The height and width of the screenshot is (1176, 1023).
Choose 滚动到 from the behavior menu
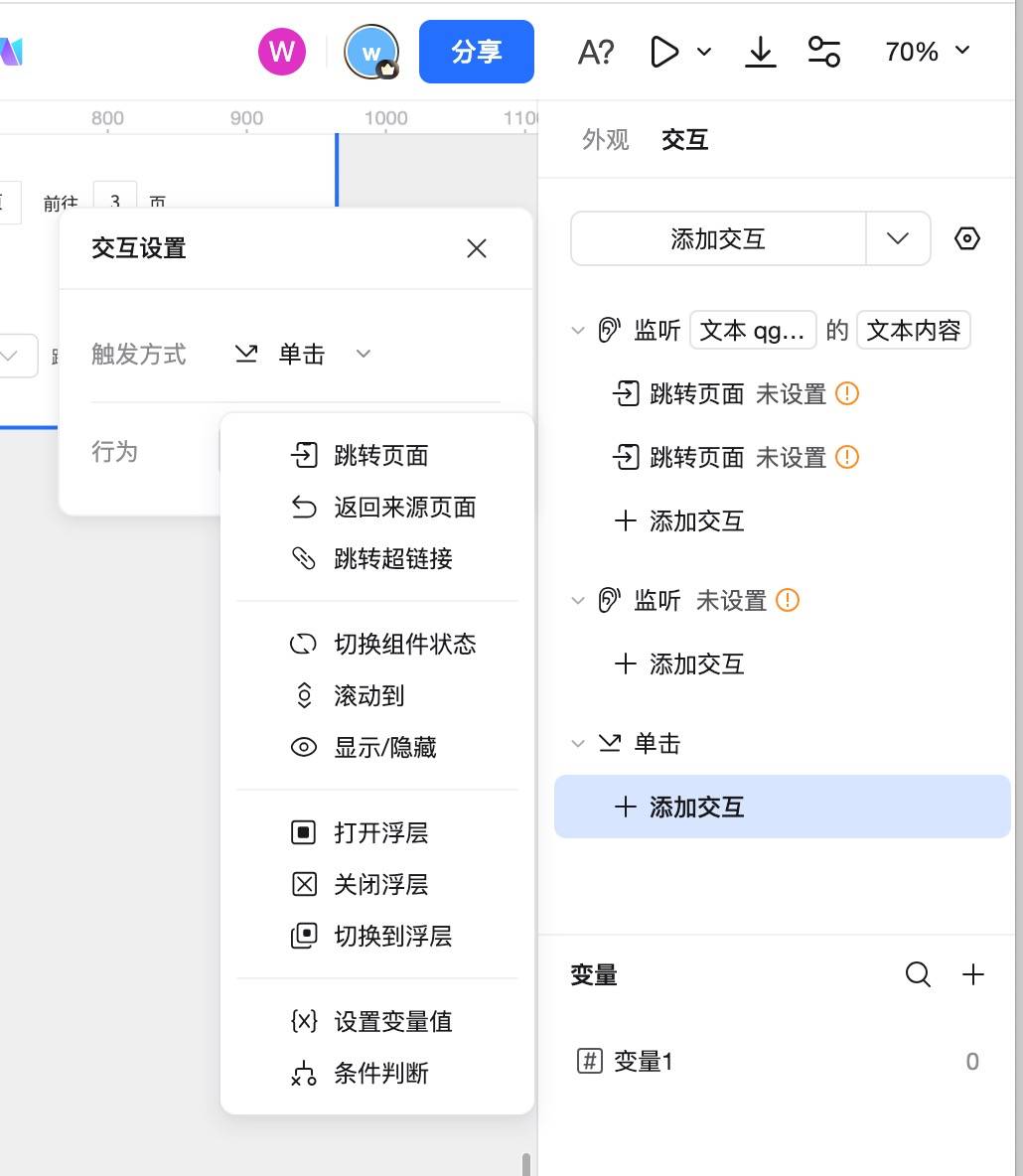(x=377, y=695)
